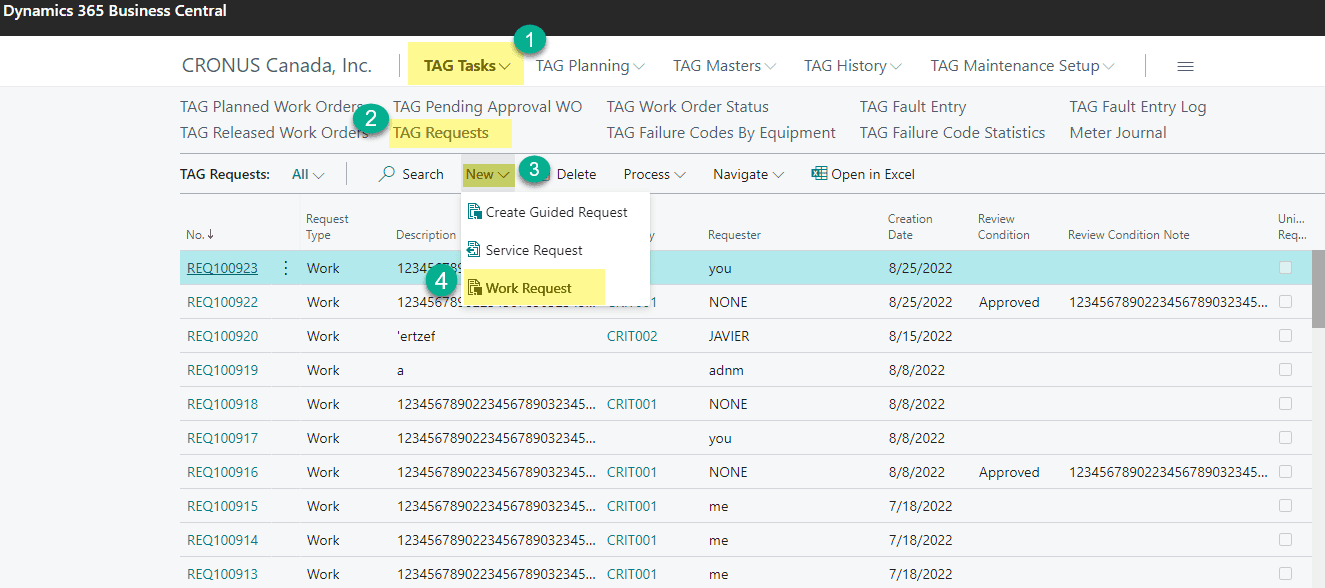Open request REQ100918

(222, 404)
